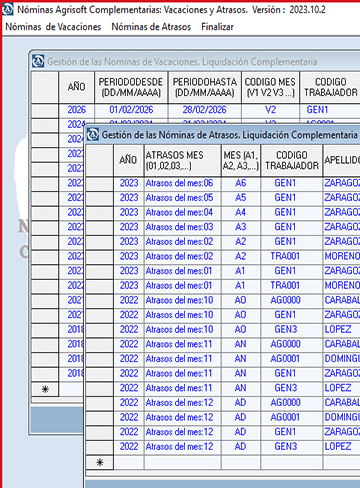The width and height of the screenshot is (360, 488).
Task: Select GEN3 cell in the AN row
Action: 292,388
